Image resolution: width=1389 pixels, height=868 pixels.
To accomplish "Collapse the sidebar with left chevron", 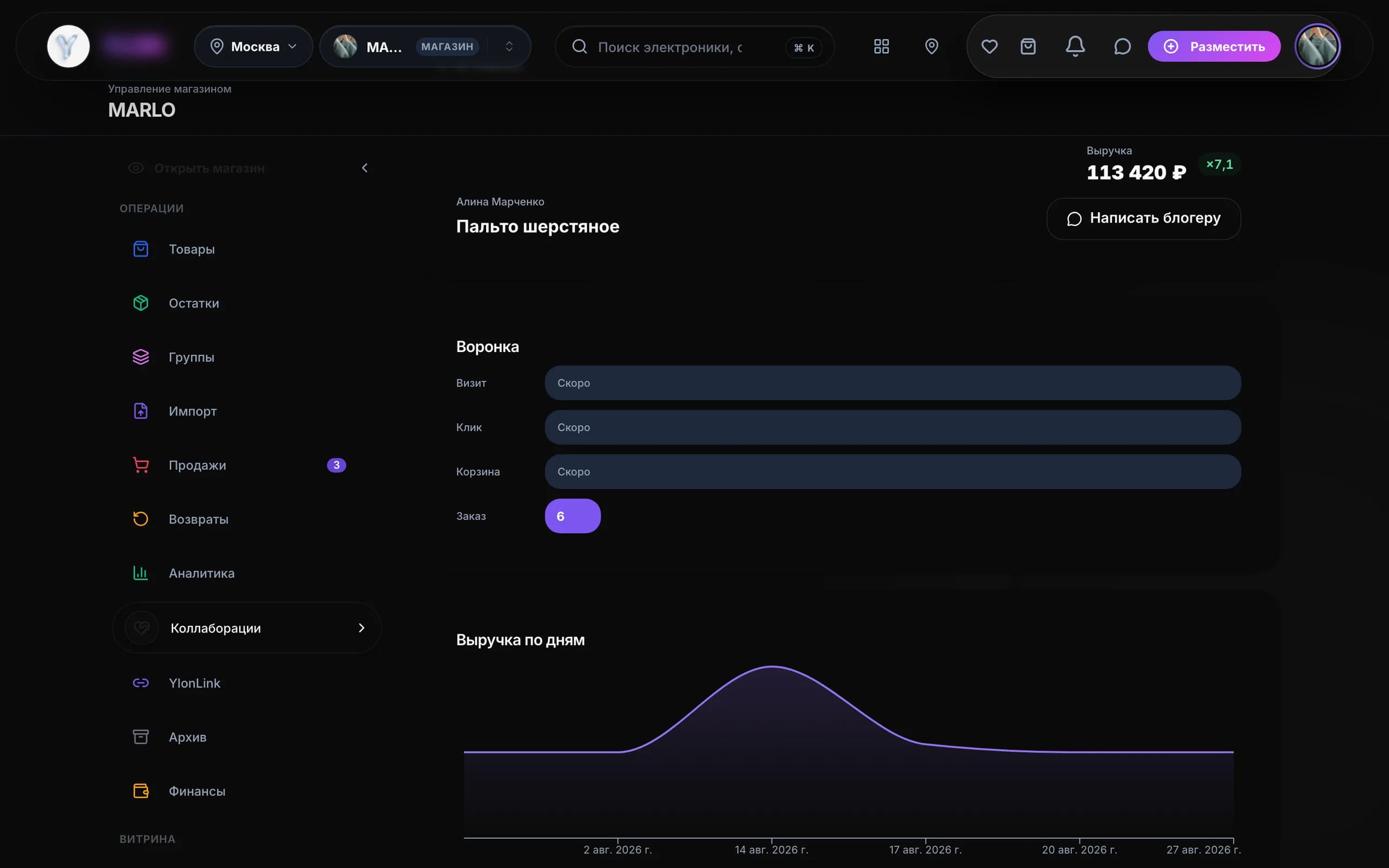I will (x=365, y=168).
